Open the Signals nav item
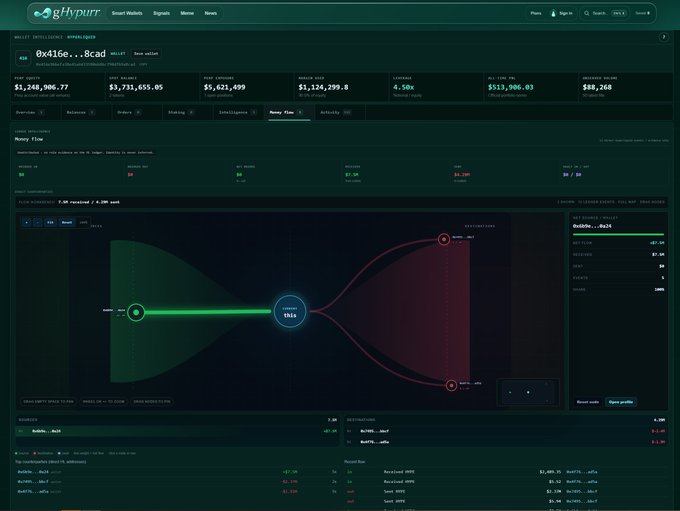The image size is (680, 511). [161, 13]
